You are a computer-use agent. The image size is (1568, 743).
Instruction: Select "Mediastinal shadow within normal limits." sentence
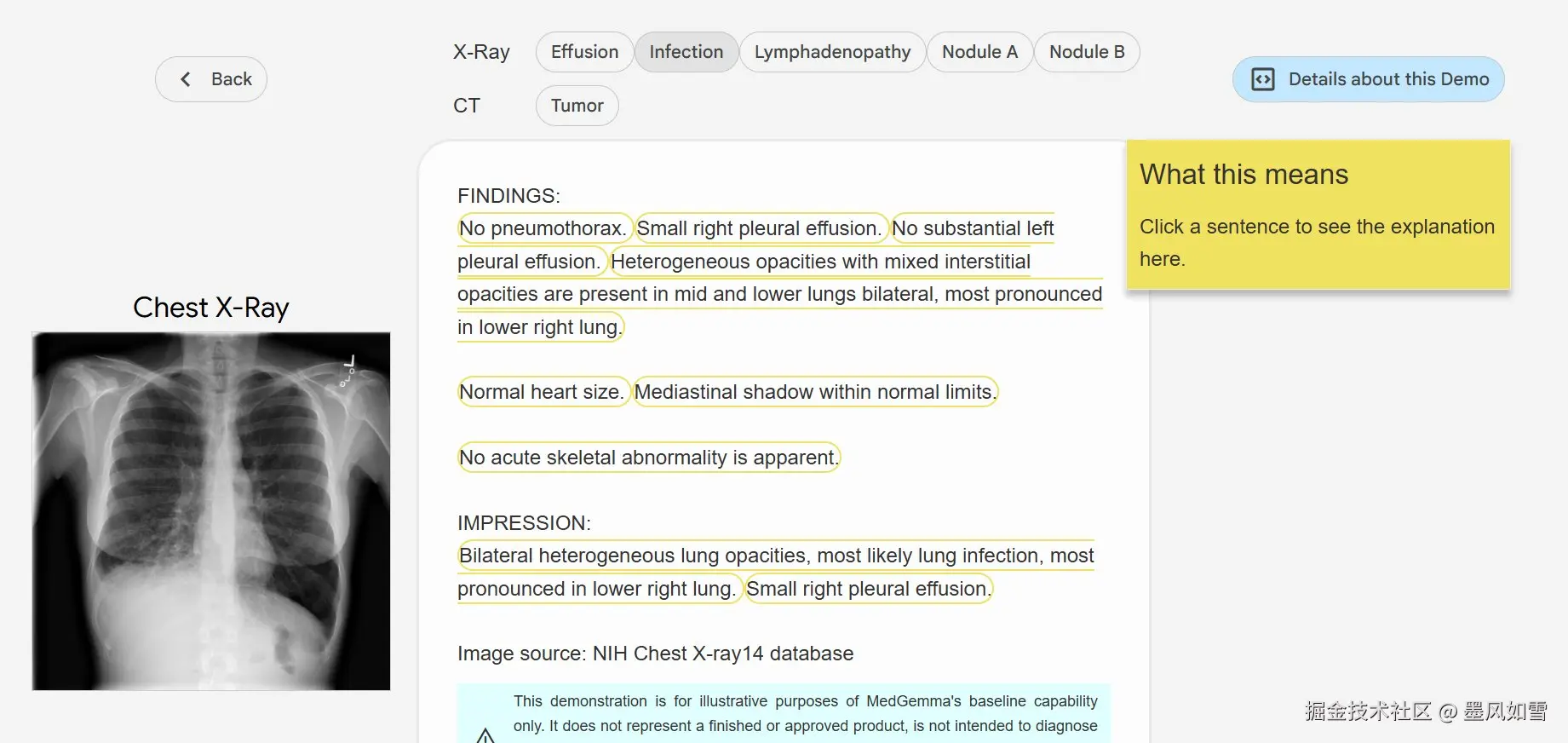point(814,392)
